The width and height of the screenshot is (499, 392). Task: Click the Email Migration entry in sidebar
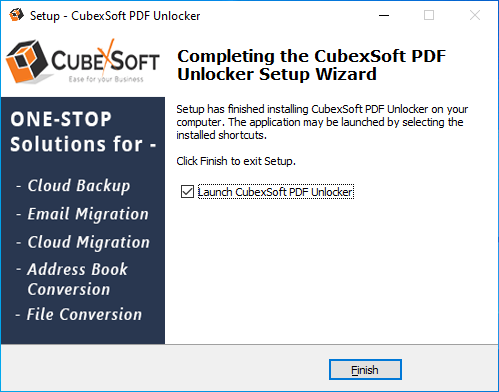coord(88,214)
